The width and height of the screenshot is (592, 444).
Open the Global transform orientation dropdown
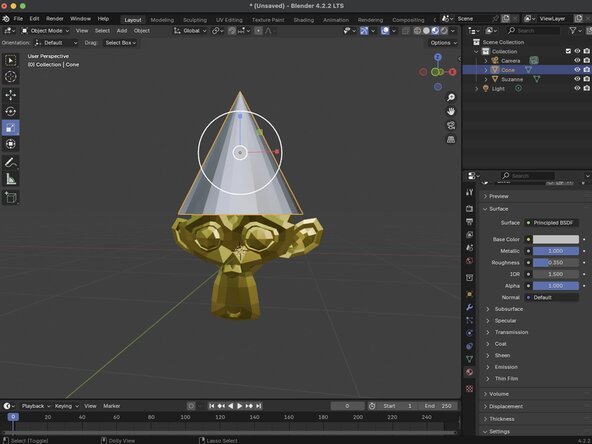coord(190,31)
